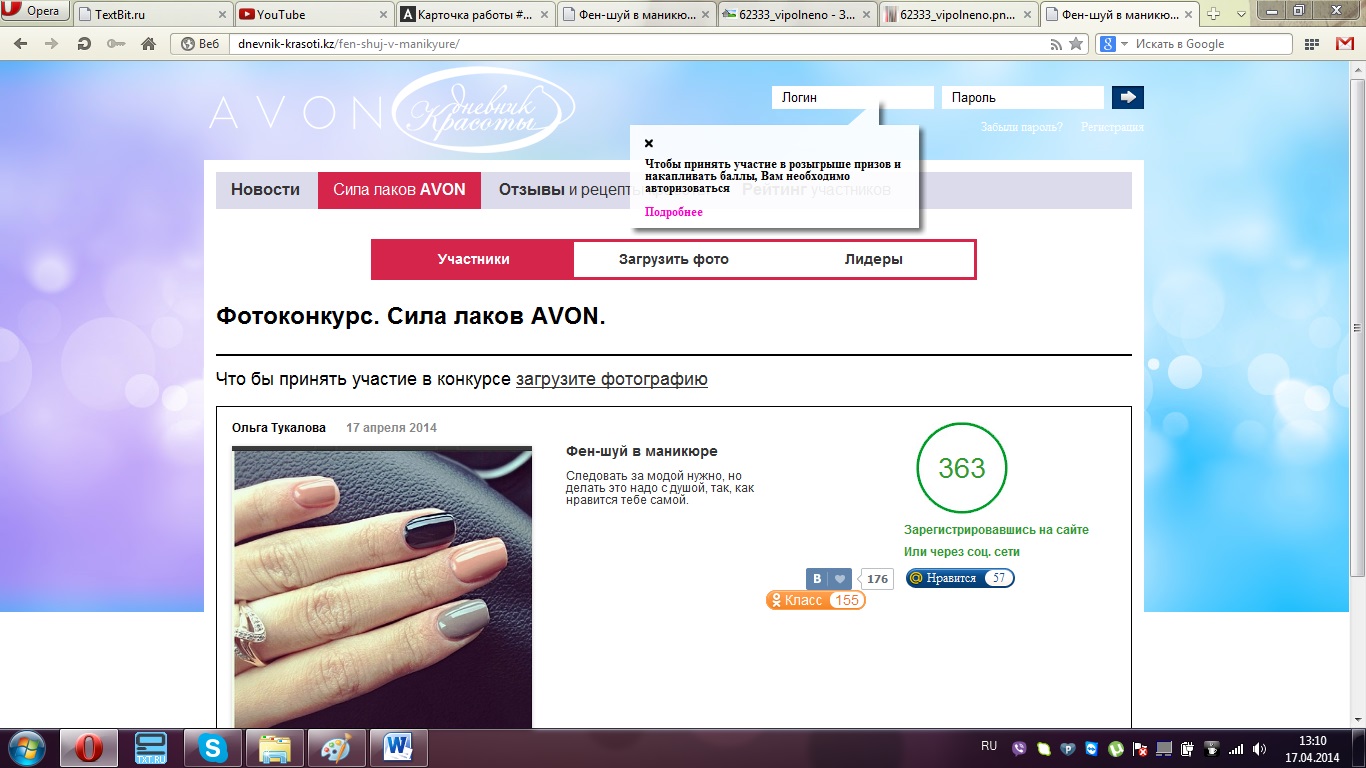Image resolution: width=1366 pixels, height=768 pixels.
Task: Click 'Зарегистрировавшись на сайте' voting link
Action: 996,530
